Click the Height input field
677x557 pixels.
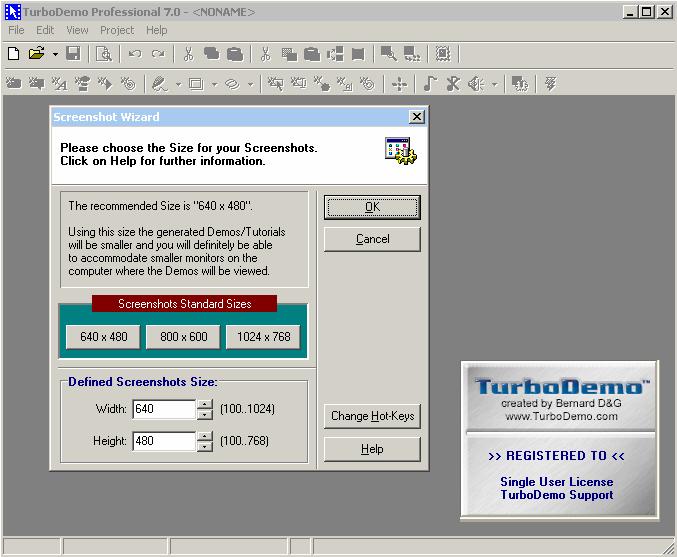tap(164, 441)
